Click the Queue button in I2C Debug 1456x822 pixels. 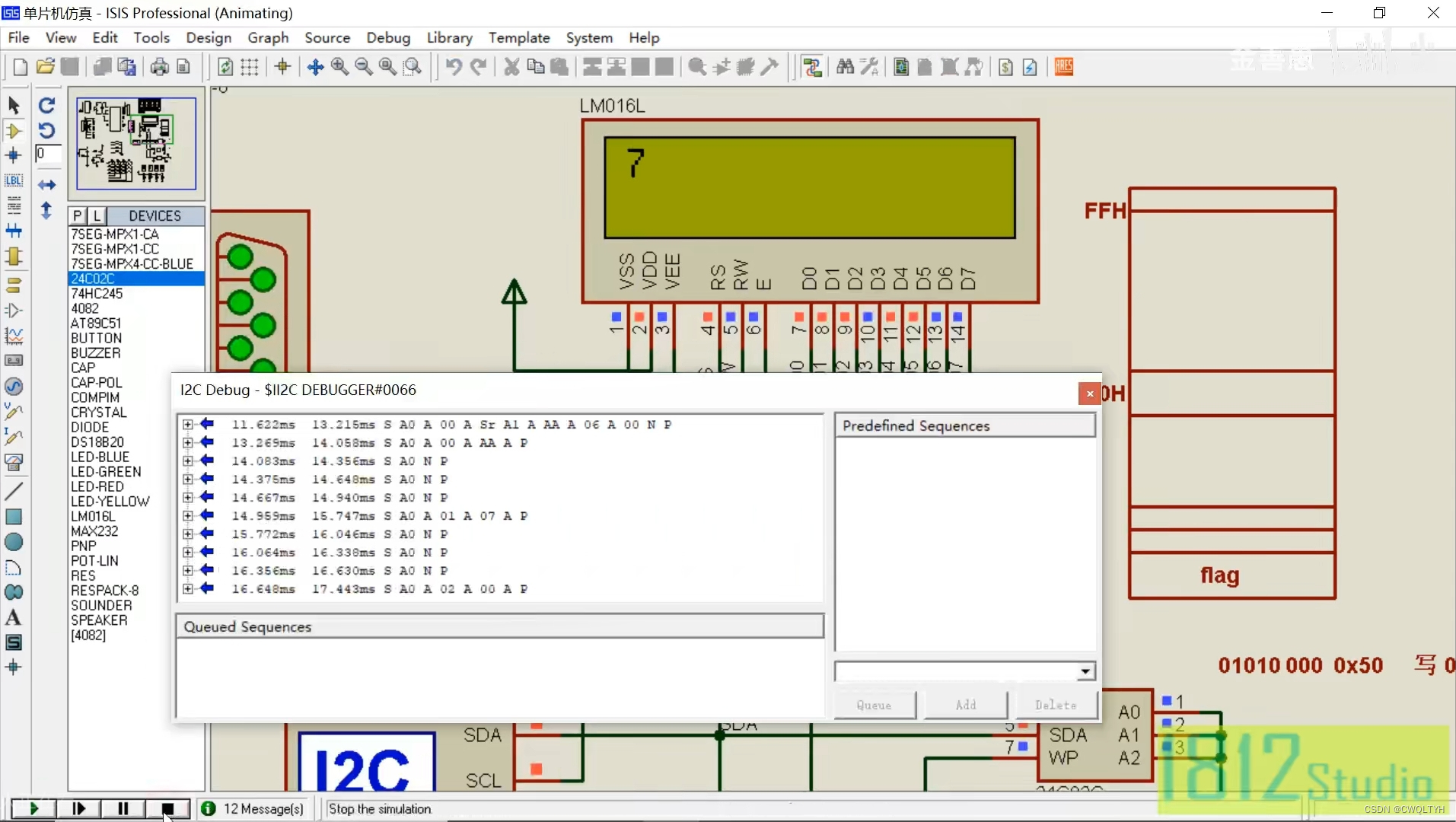875,705
